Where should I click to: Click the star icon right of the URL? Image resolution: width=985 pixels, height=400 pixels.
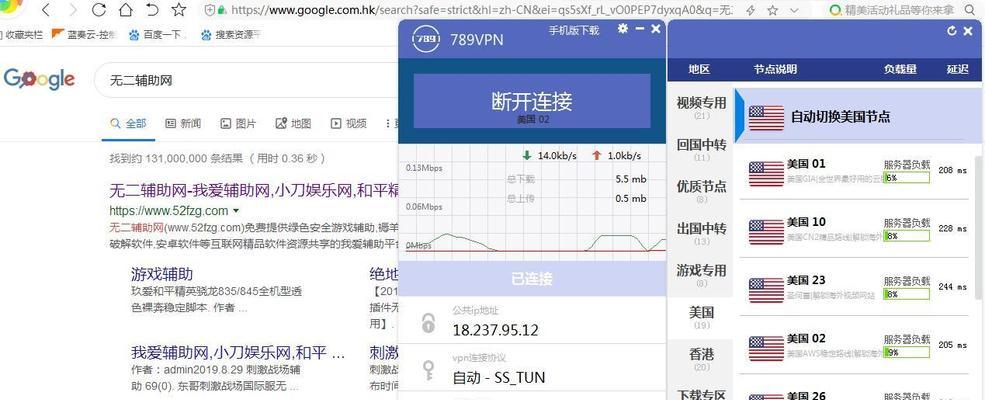773,10
